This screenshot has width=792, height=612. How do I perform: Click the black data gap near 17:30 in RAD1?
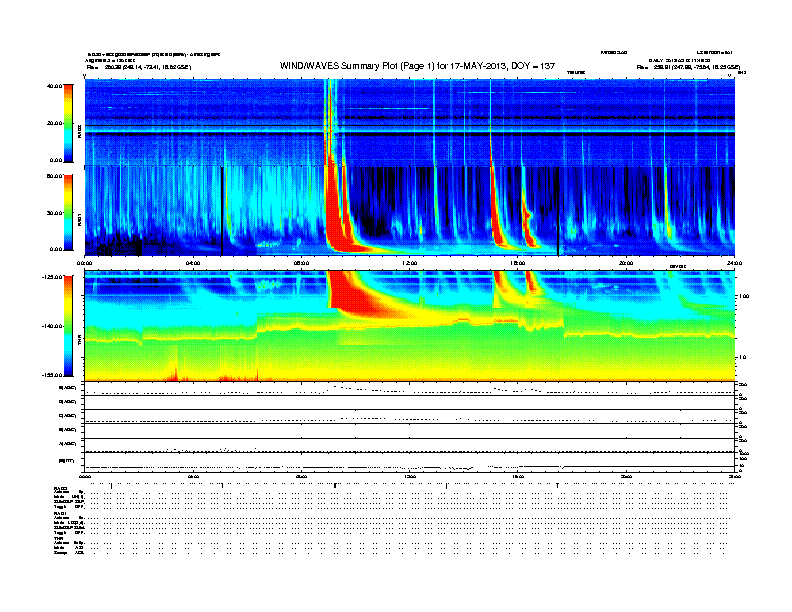click(x=558, y=211)
